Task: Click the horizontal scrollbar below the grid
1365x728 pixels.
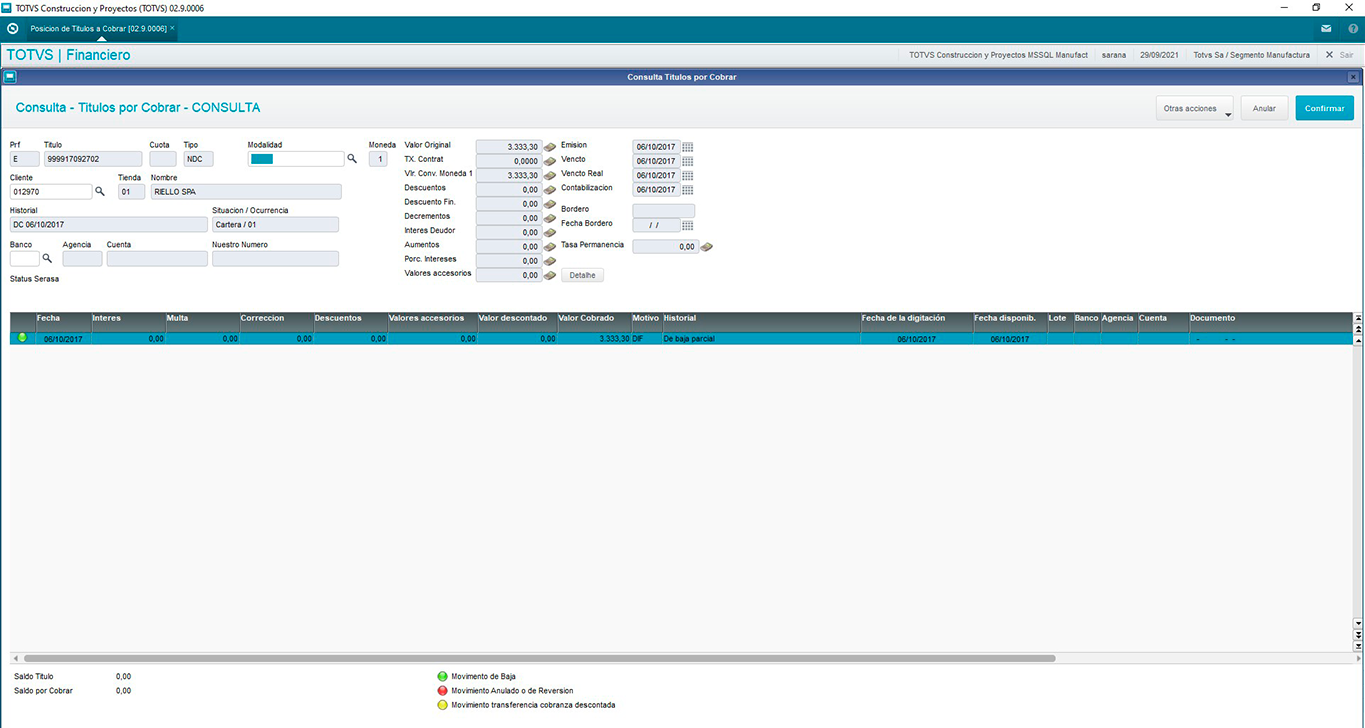Action: (540, 659)
